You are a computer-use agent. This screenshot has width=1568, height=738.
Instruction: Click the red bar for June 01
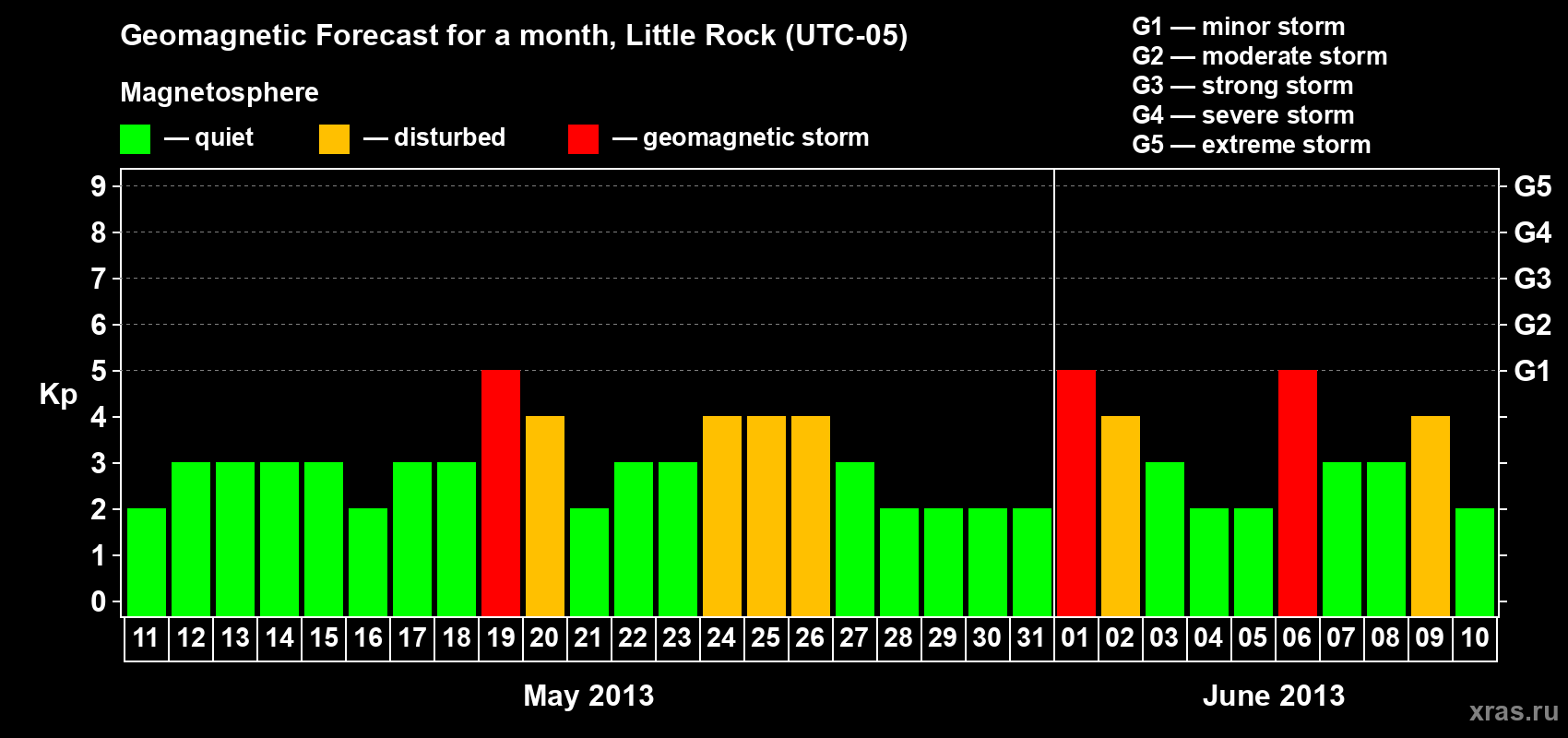point(1076,493)
